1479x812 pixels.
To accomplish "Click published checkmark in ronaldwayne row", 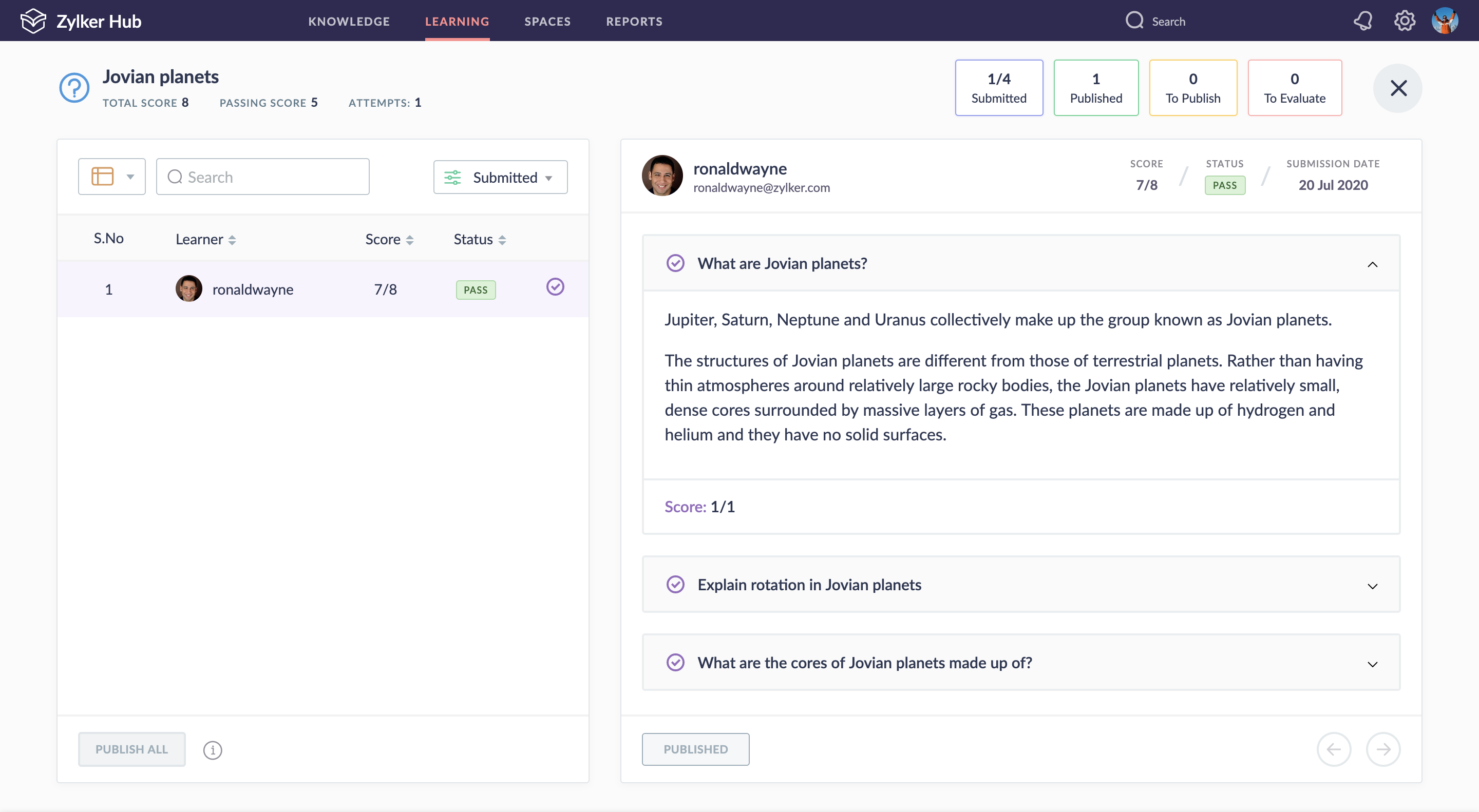I will 555,287.
